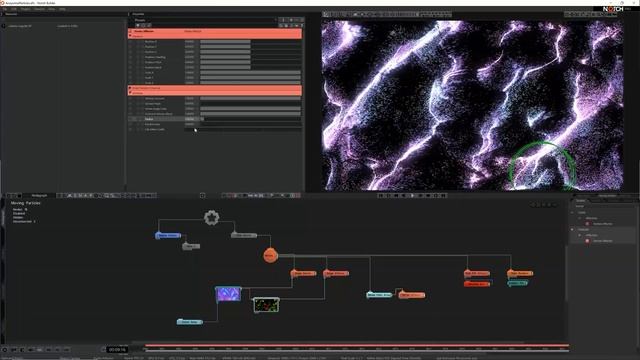640x360 pixels.
Task: Open the green and red particle thumbnail node
Action: [x=266, y=304]
